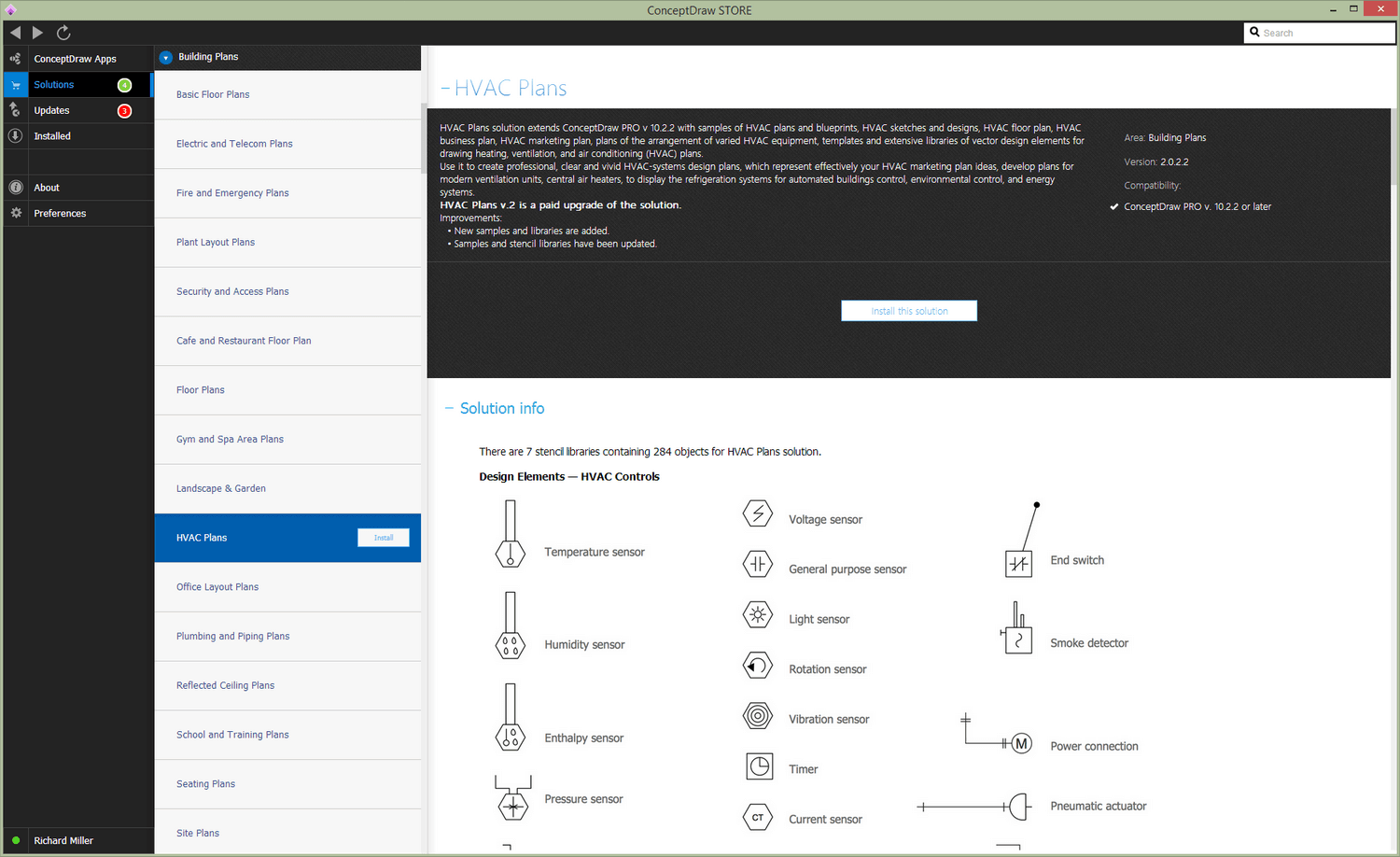The height and width of the screenshot is (857, 1400).
Task: Click the Smoke detector symbol
Action: pyautogui.click(x=1016, y=627)
